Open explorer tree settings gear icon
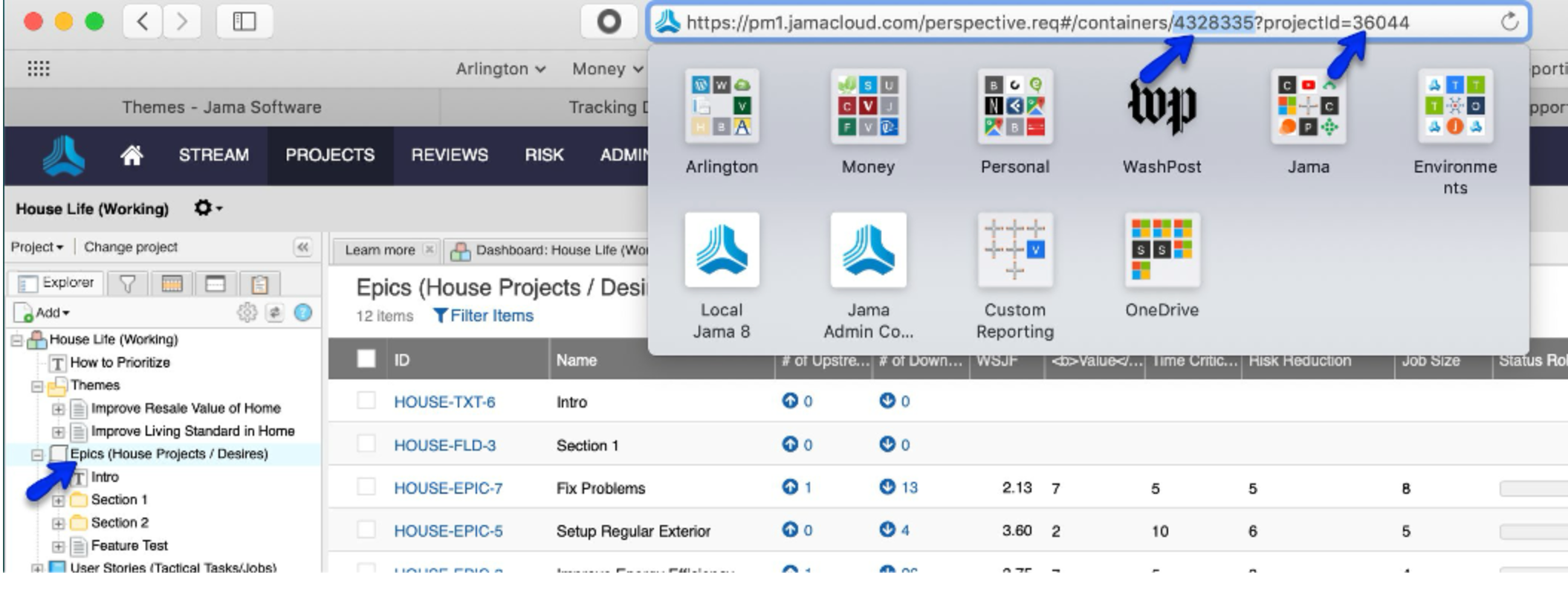 (x=247, y=313)
